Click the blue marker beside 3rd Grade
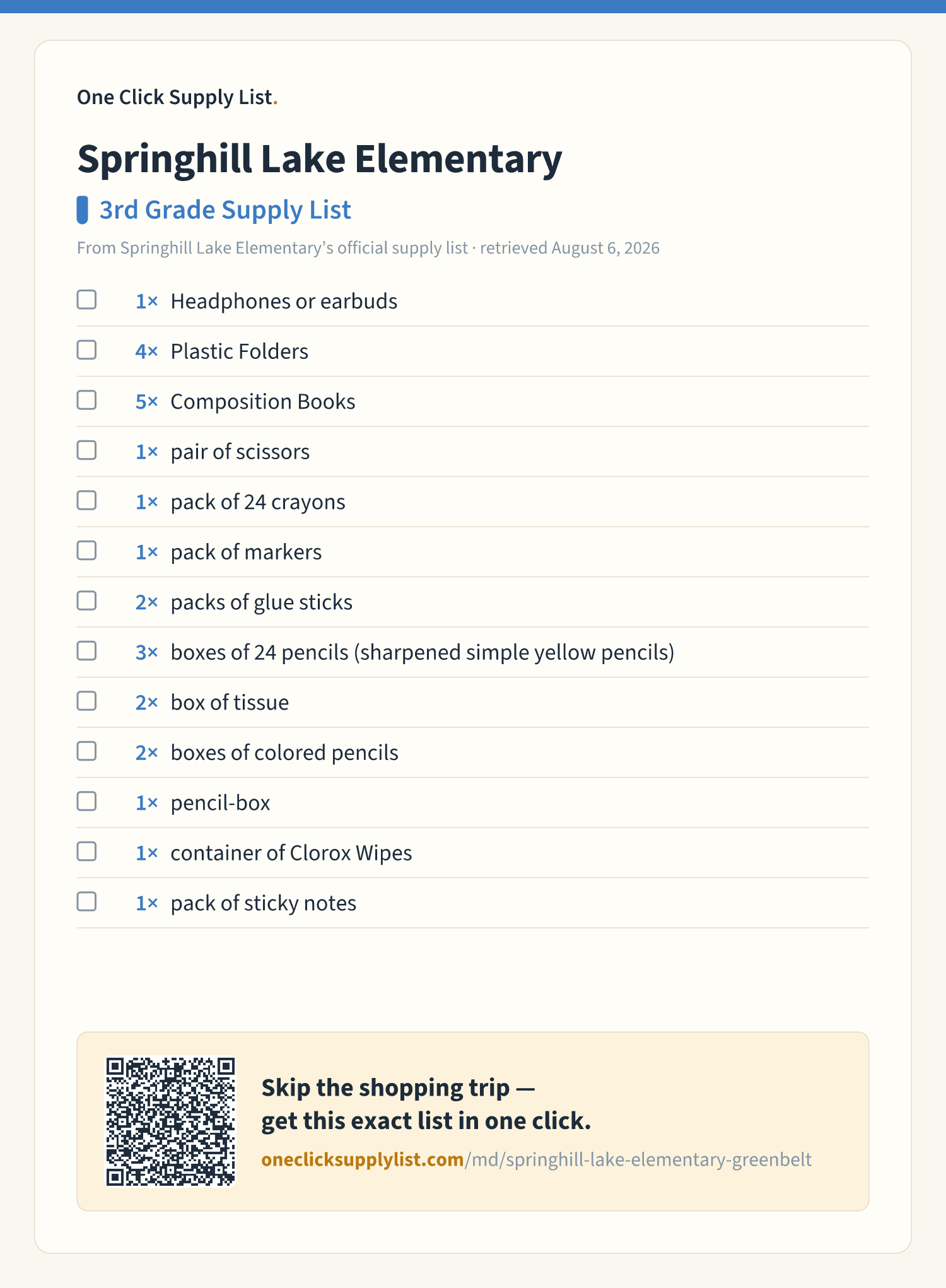 click(x=82, y=210)
